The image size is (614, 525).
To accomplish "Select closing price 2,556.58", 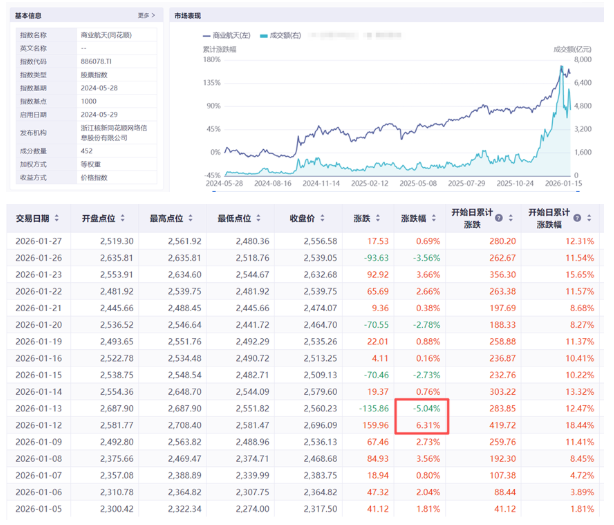I will point(320,241).
